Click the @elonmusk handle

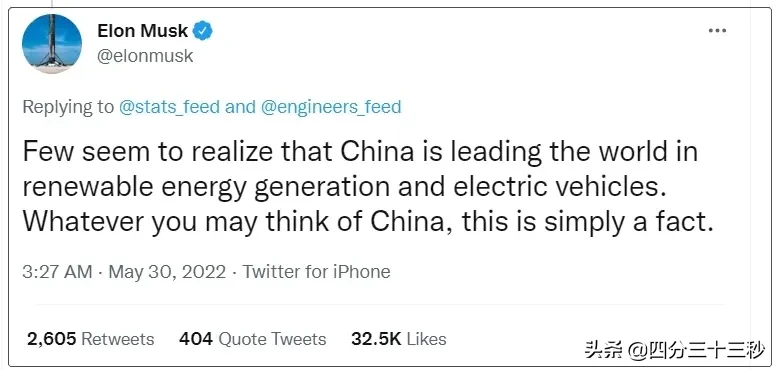pos(145,56)
